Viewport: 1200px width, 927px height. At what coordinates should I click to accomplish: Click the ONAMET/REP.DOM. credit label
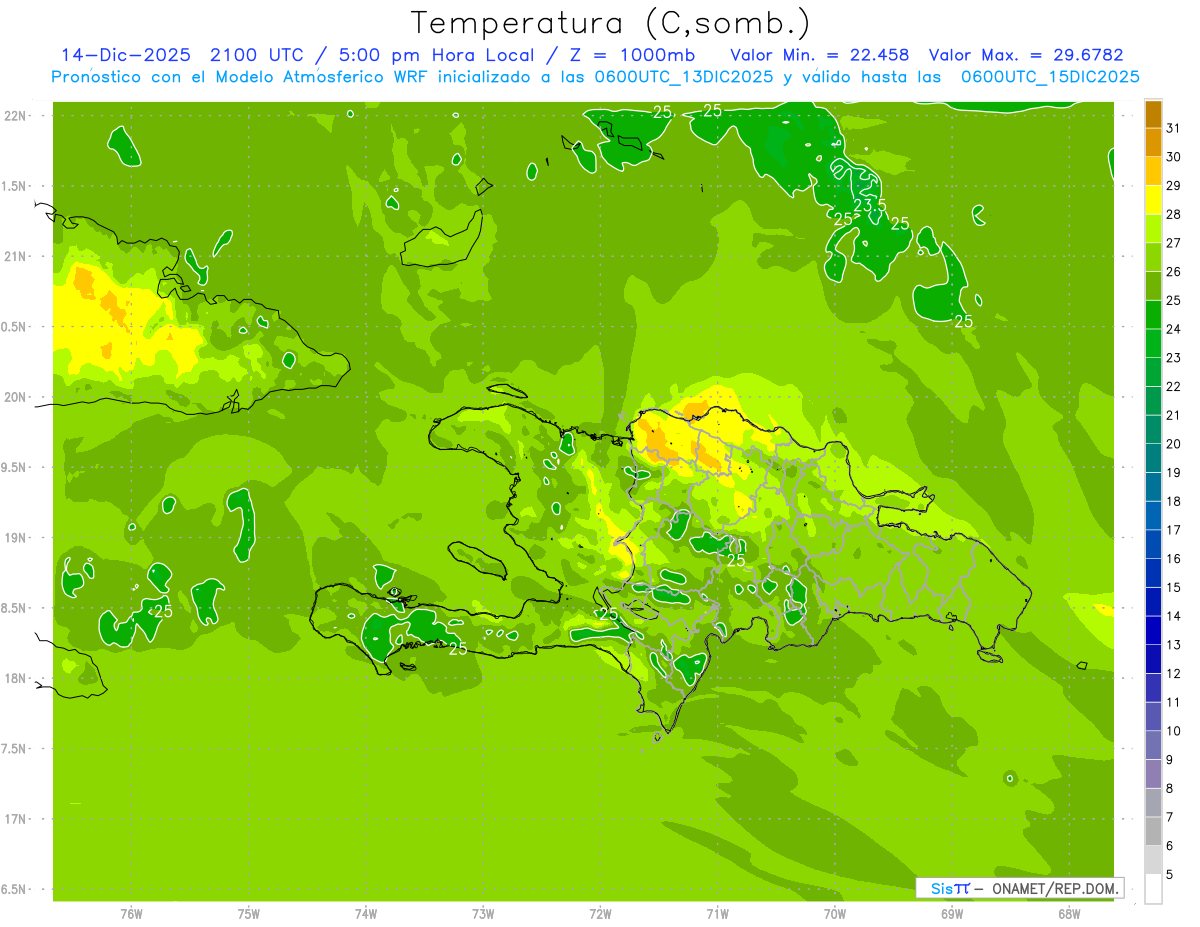pyautogui.click(x=1055, y=888)
